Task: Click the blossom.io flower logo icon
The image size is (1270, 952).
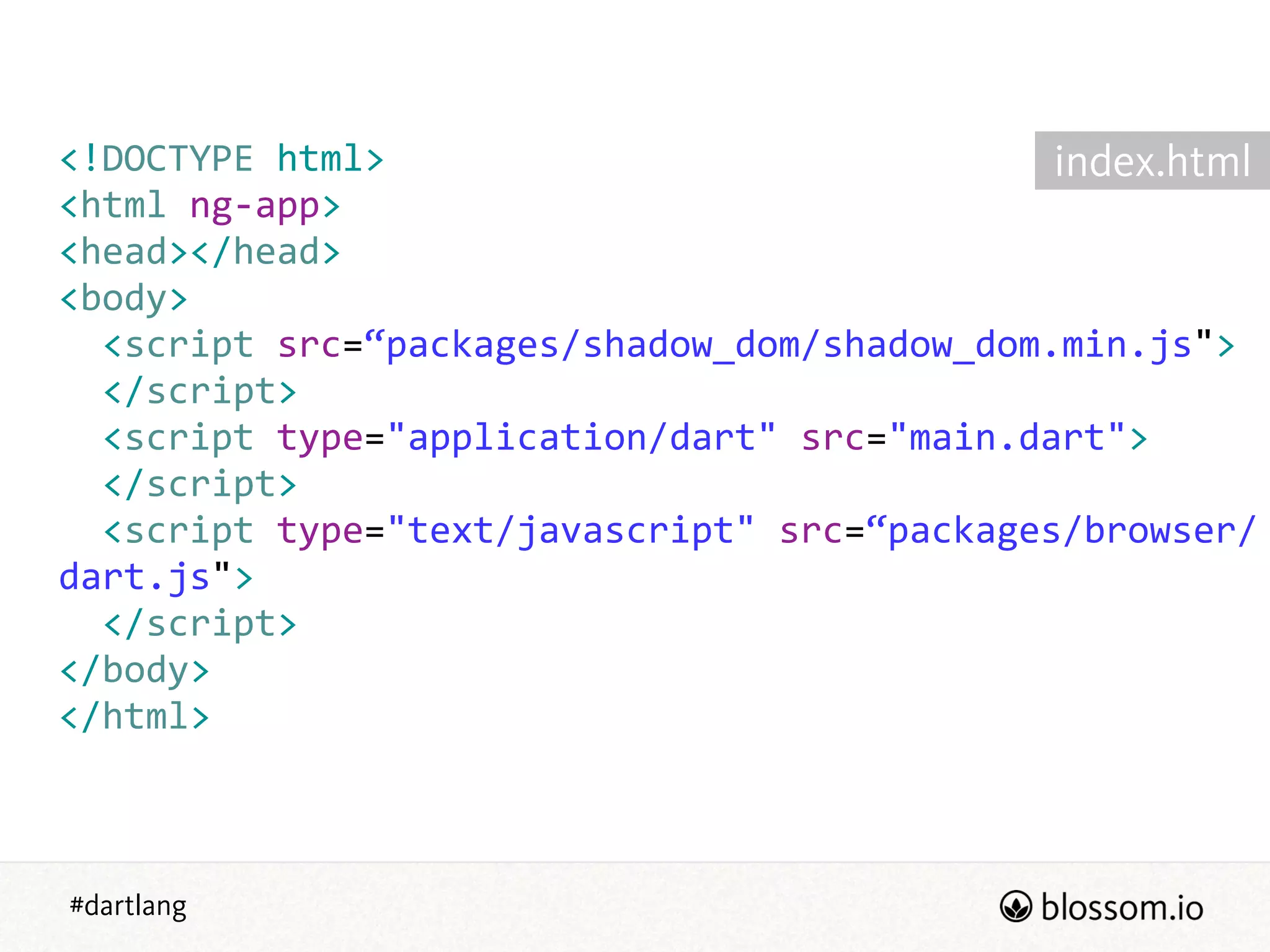Action: (1015, 907)
